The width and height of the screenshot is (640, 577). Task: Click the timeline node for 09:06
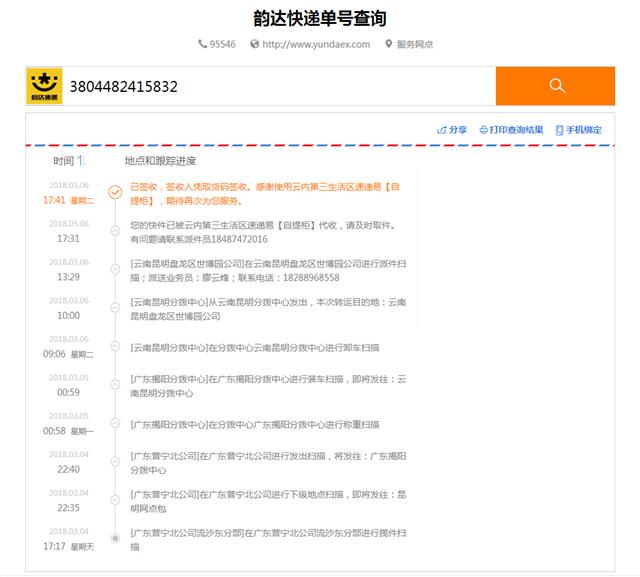pos(116,346)
